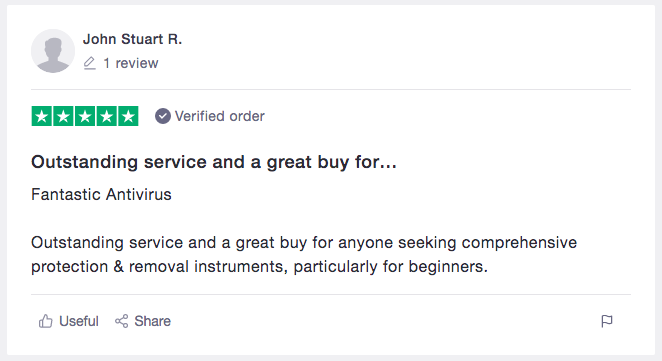Select the Share text label

(x=152, y=321)
